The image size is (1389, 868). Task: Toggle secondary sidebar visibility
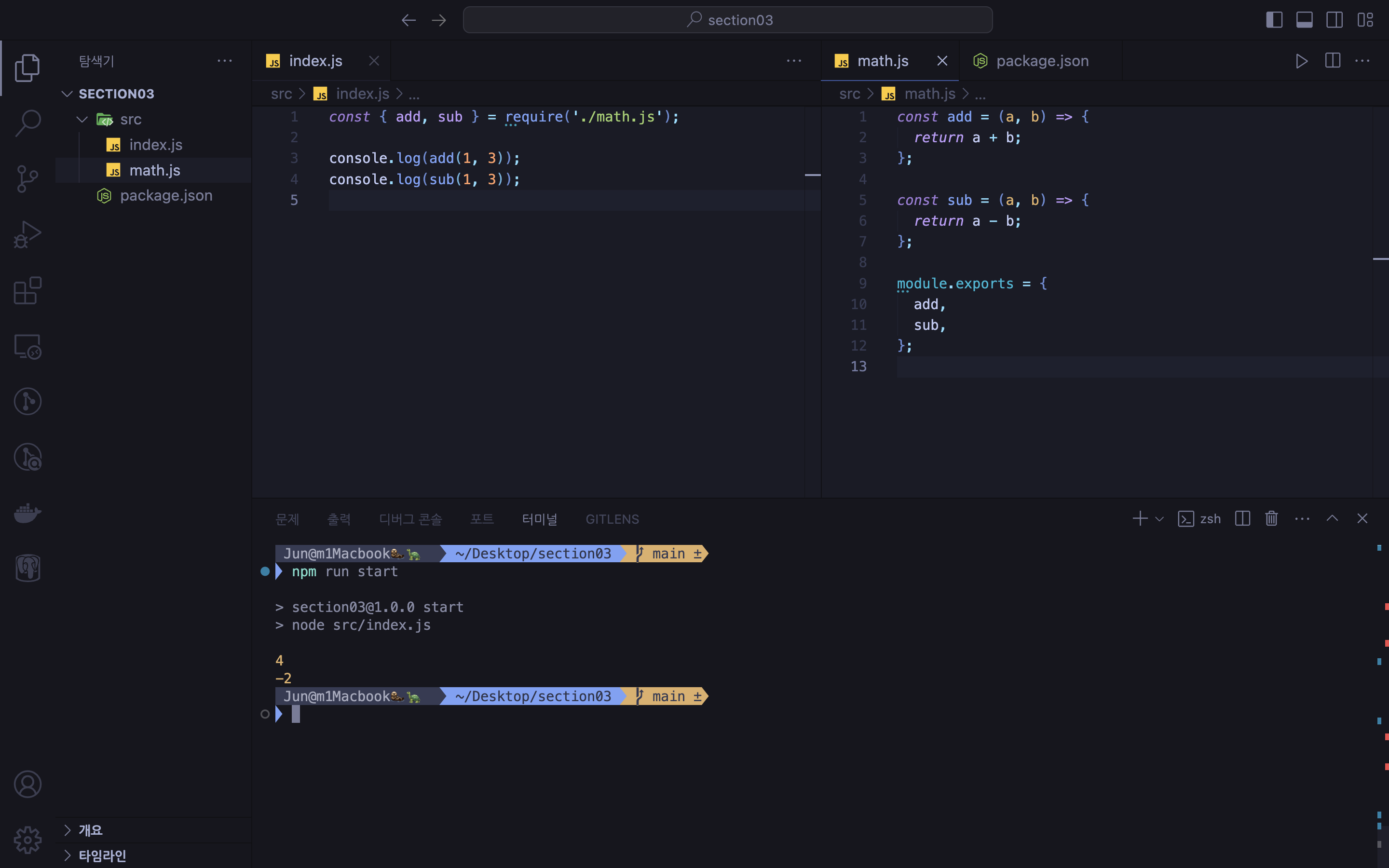[1335, 20]
